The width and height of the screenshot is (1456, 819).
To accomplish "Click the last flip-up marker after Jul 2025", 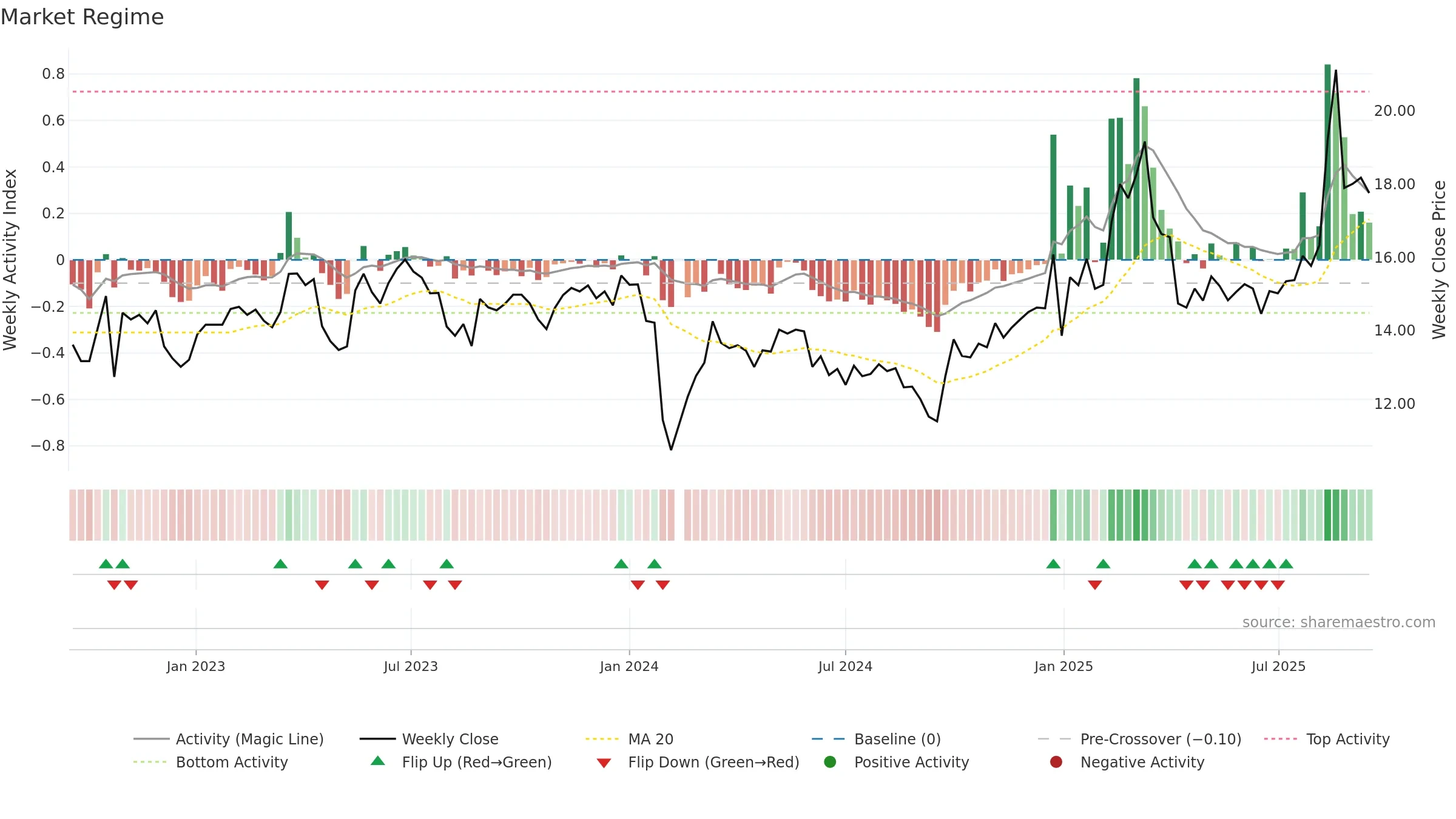I will (1286, 564).
